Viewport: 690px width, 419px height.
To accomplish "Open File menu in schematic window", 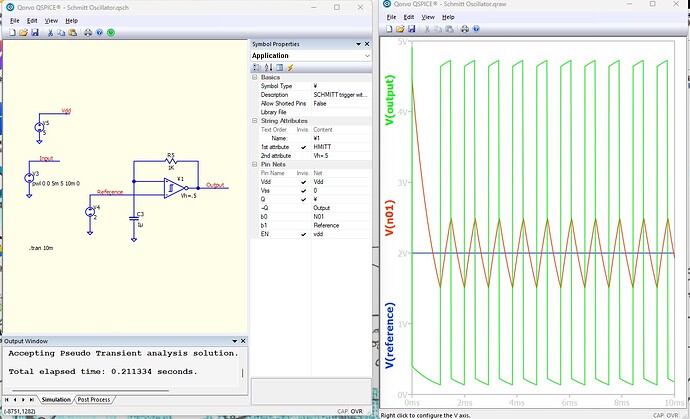I will (15, 21).
